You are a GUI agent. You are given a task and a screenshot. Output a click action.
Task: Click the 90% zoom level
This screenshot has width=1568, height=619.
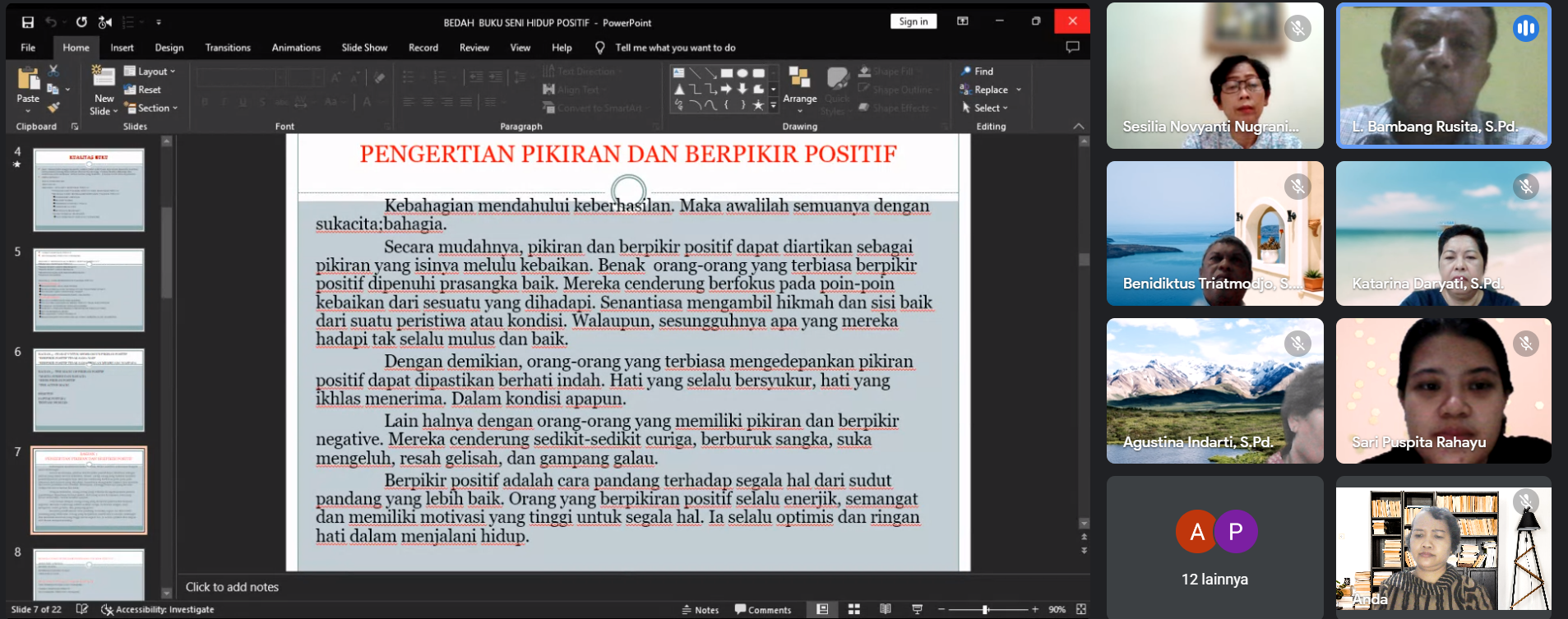click(x=1057, y=610)
